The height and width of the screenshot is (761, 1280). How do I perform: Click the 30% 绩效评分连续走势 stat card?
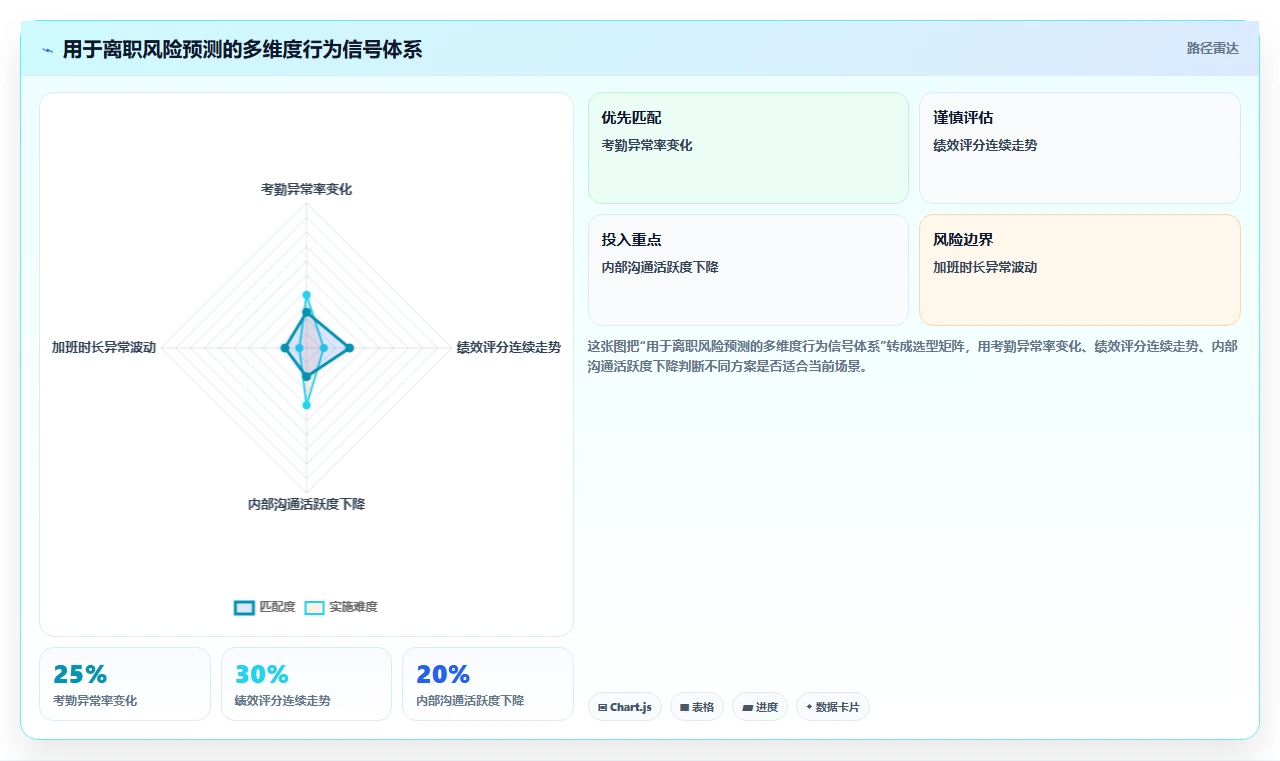(x=306, y=684)
